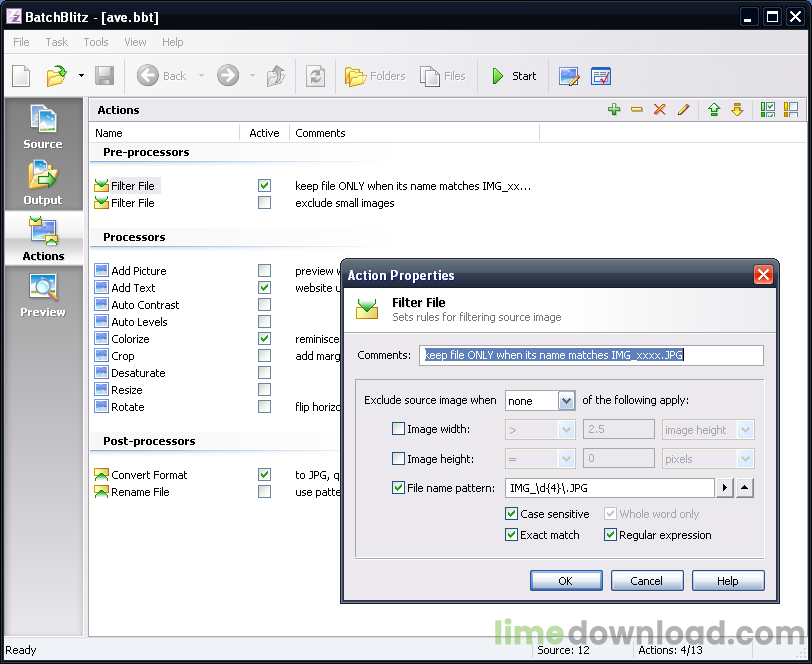Open the Source panel in sidebar
Screen dimensions: 812x664
43,126
